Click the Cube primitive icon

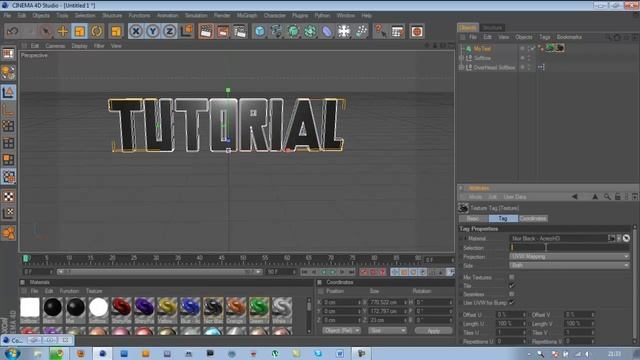[x=260, y=31]
